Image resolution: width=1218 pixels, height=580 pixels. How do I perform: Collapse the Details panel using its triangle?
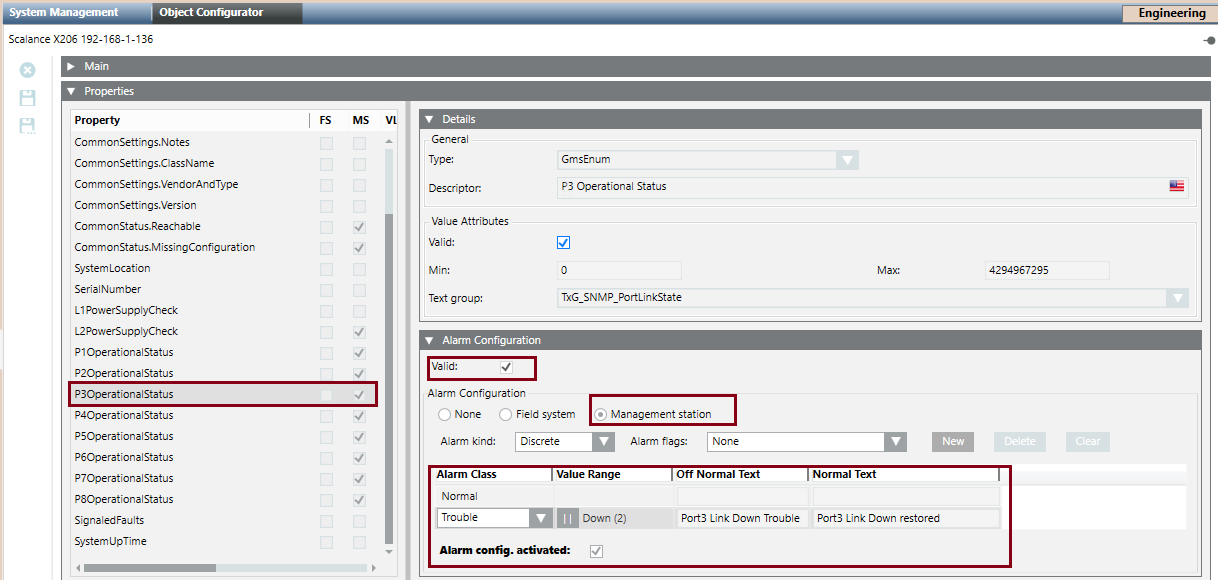pos(429,119)
